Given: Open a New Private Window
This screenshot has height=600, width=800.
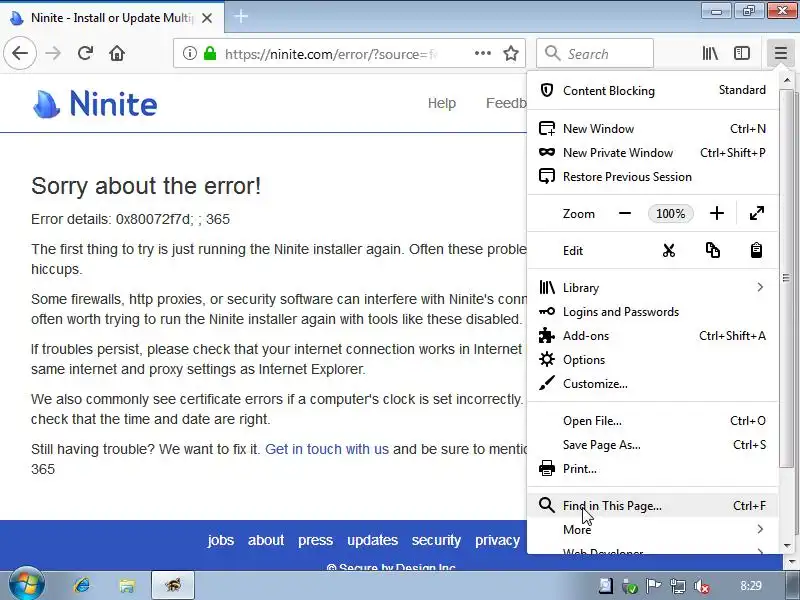Looking at the screenshot, I should pos(653,153).
